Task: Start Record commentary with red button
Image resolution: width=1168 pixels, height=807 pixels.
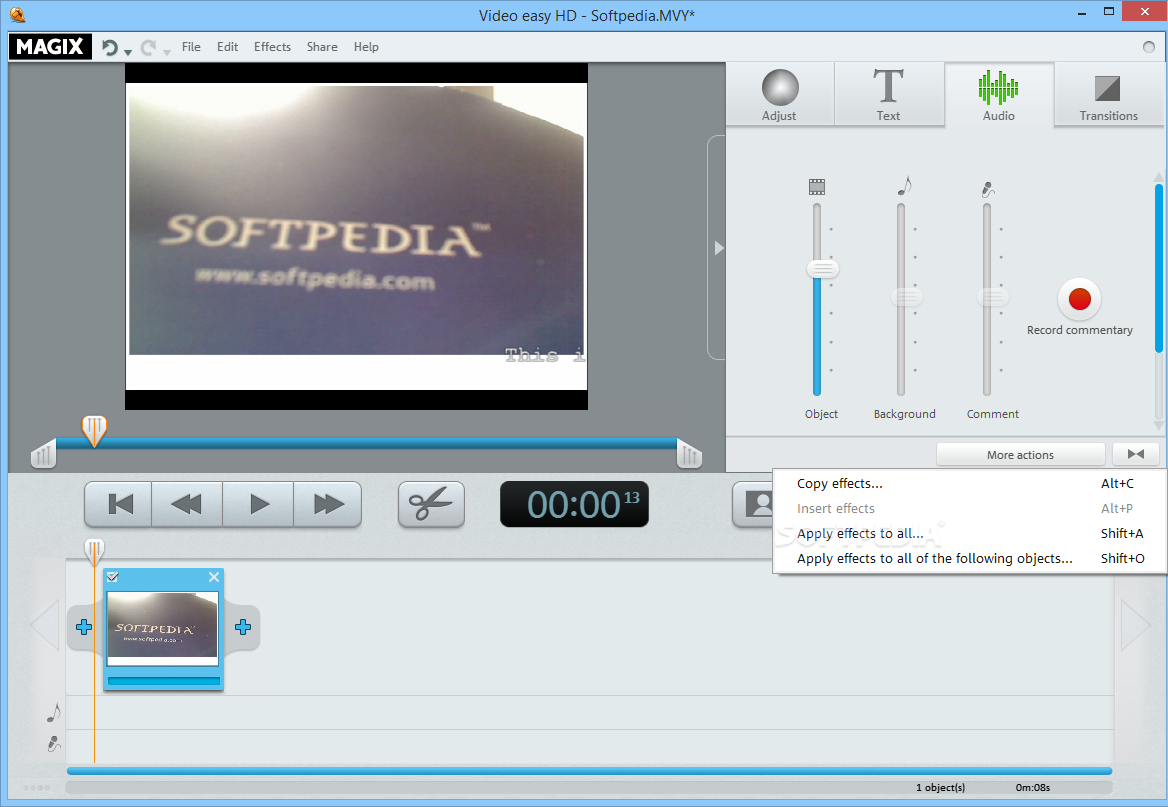Action: [x=1079, y=299]
